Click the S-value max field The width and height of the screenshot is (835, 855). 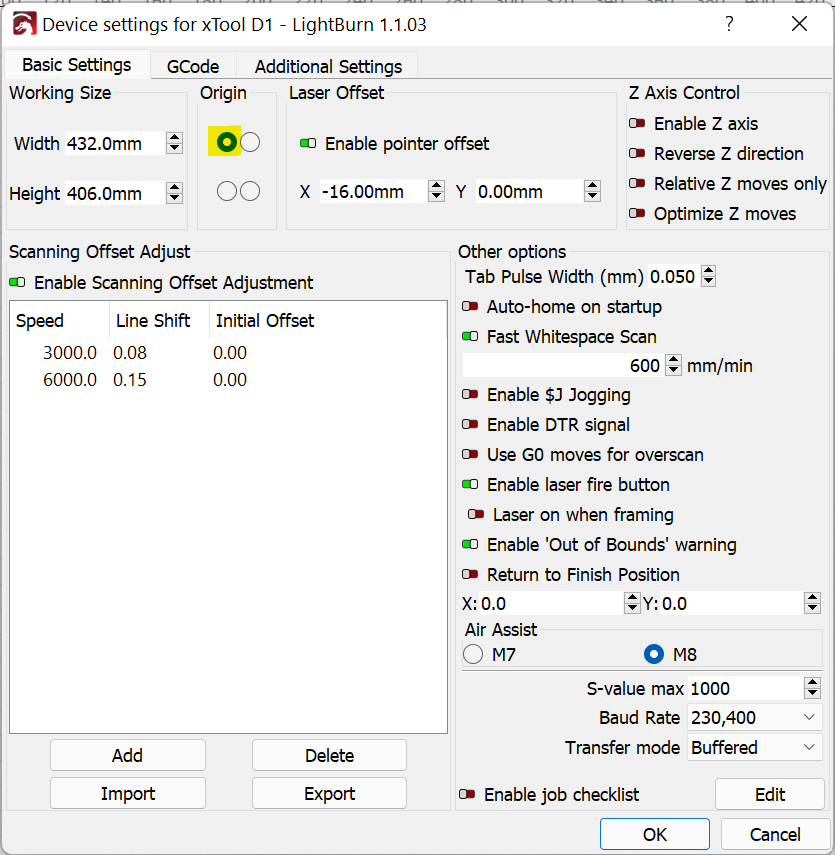pos(746,688)
